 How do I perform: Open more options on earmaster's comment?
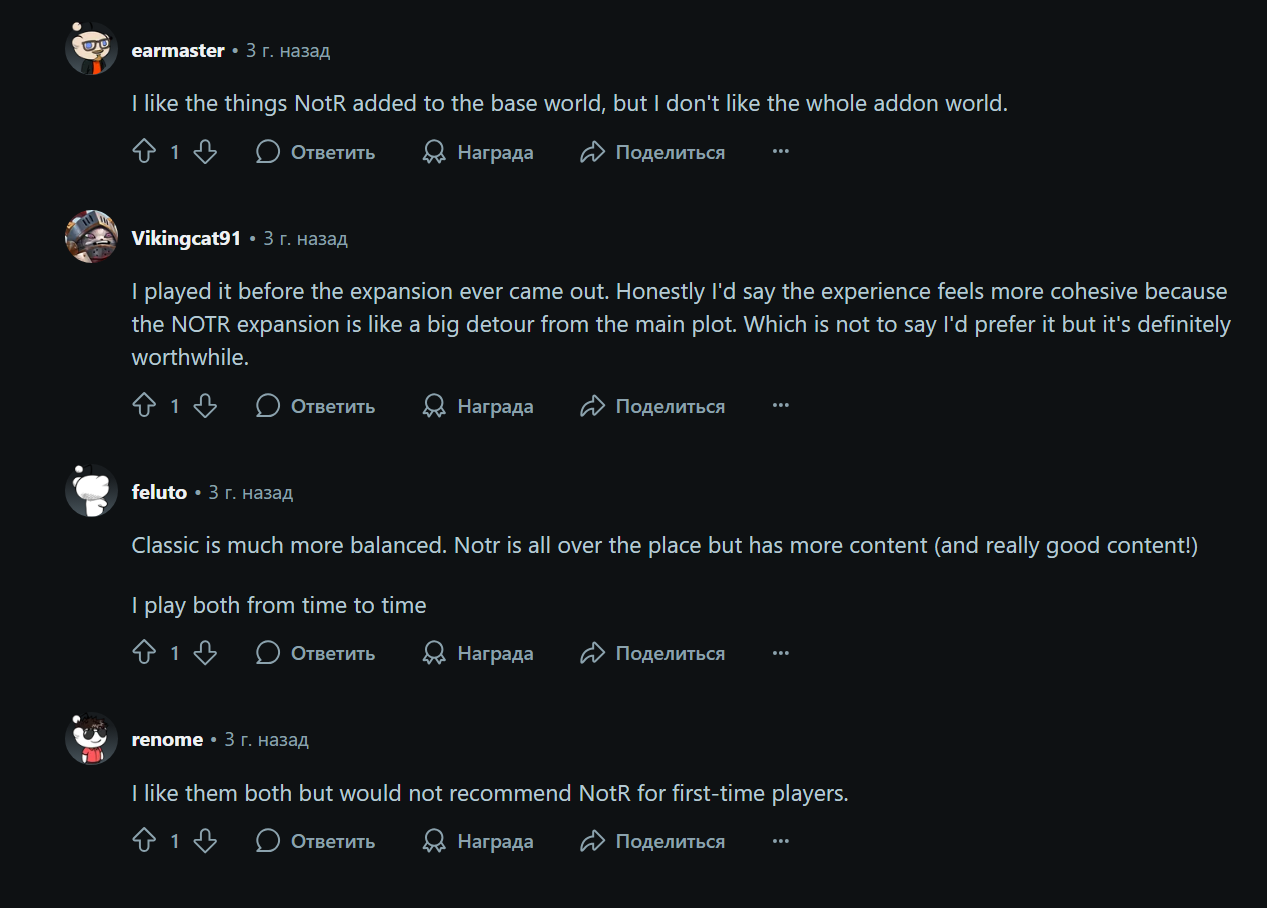point(781,152)
